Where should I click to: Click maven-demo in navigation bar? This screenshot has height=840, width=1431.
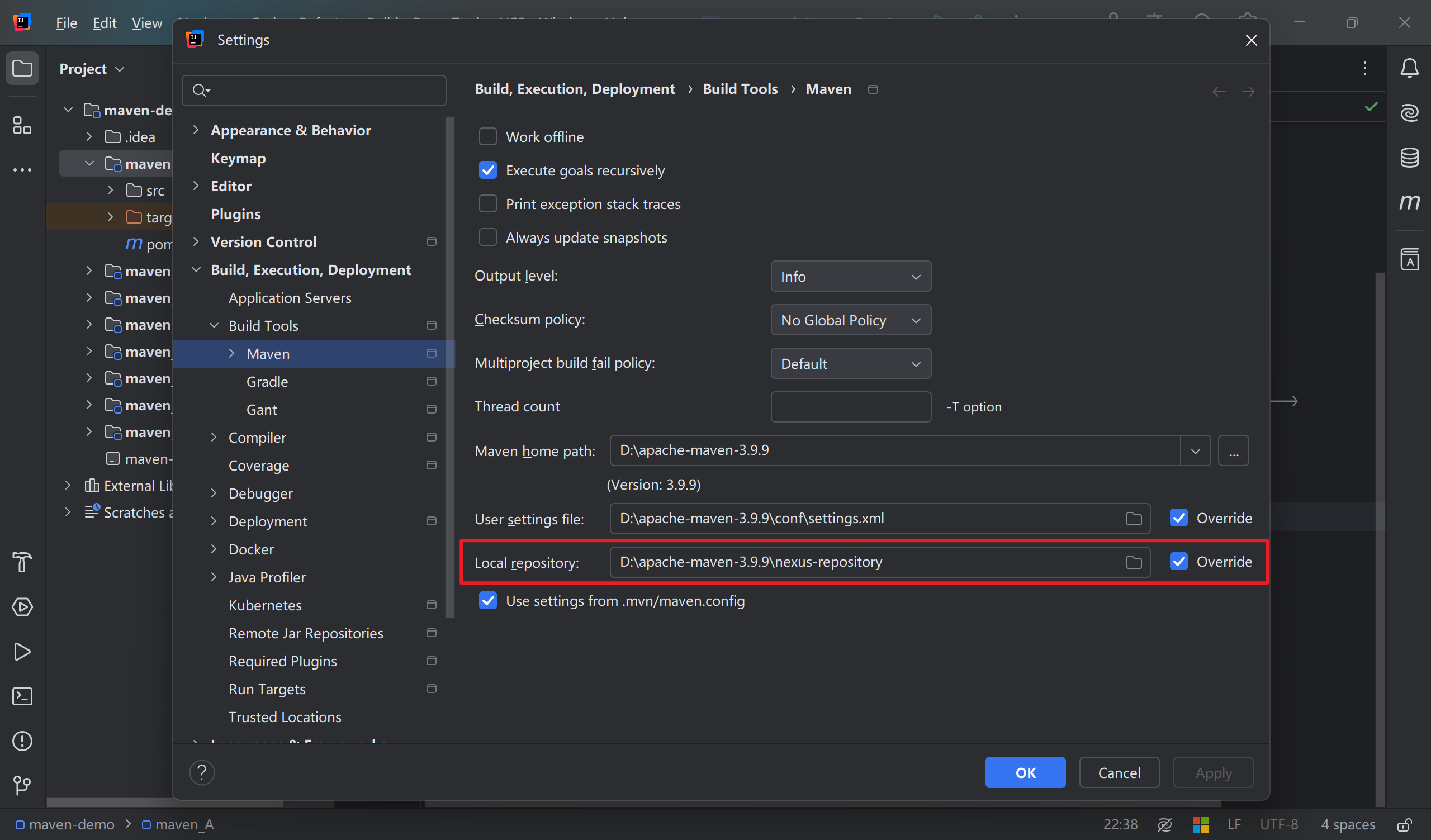coord(65,825)
